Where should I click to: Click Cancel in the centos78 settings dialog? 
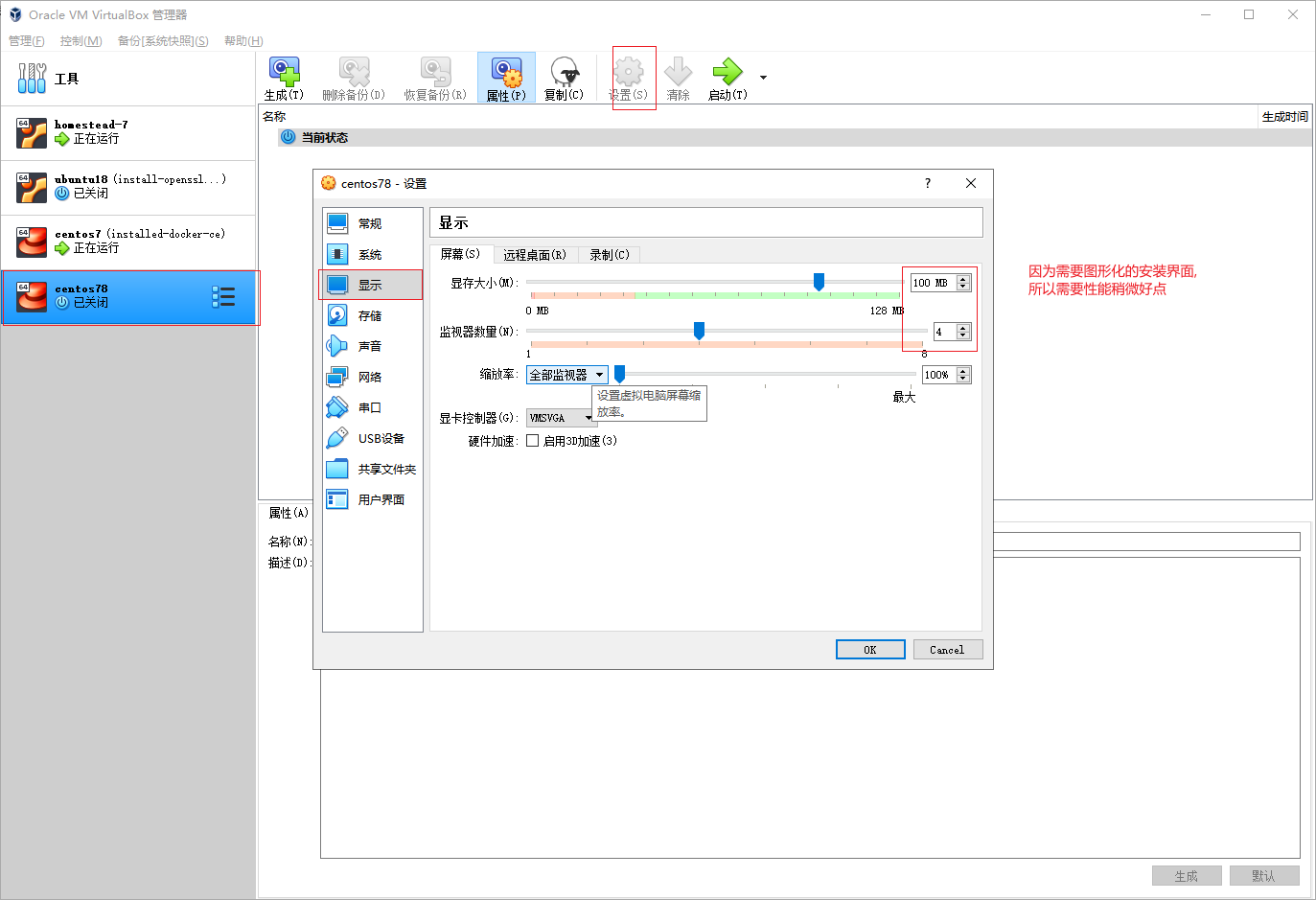click(x=947, y=650)
